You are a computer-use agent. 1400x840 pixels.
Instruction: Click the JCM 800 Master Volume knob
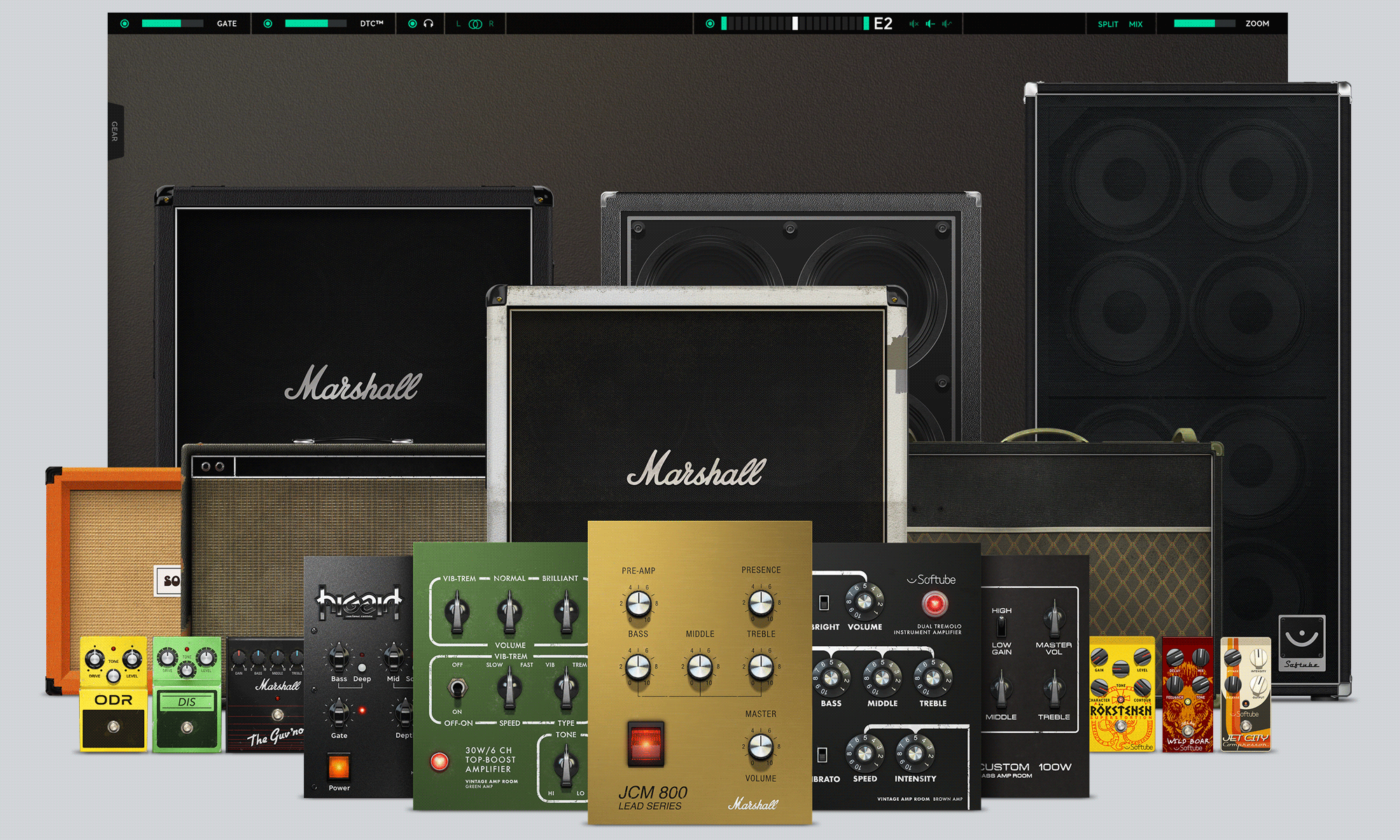pos(761,748)
